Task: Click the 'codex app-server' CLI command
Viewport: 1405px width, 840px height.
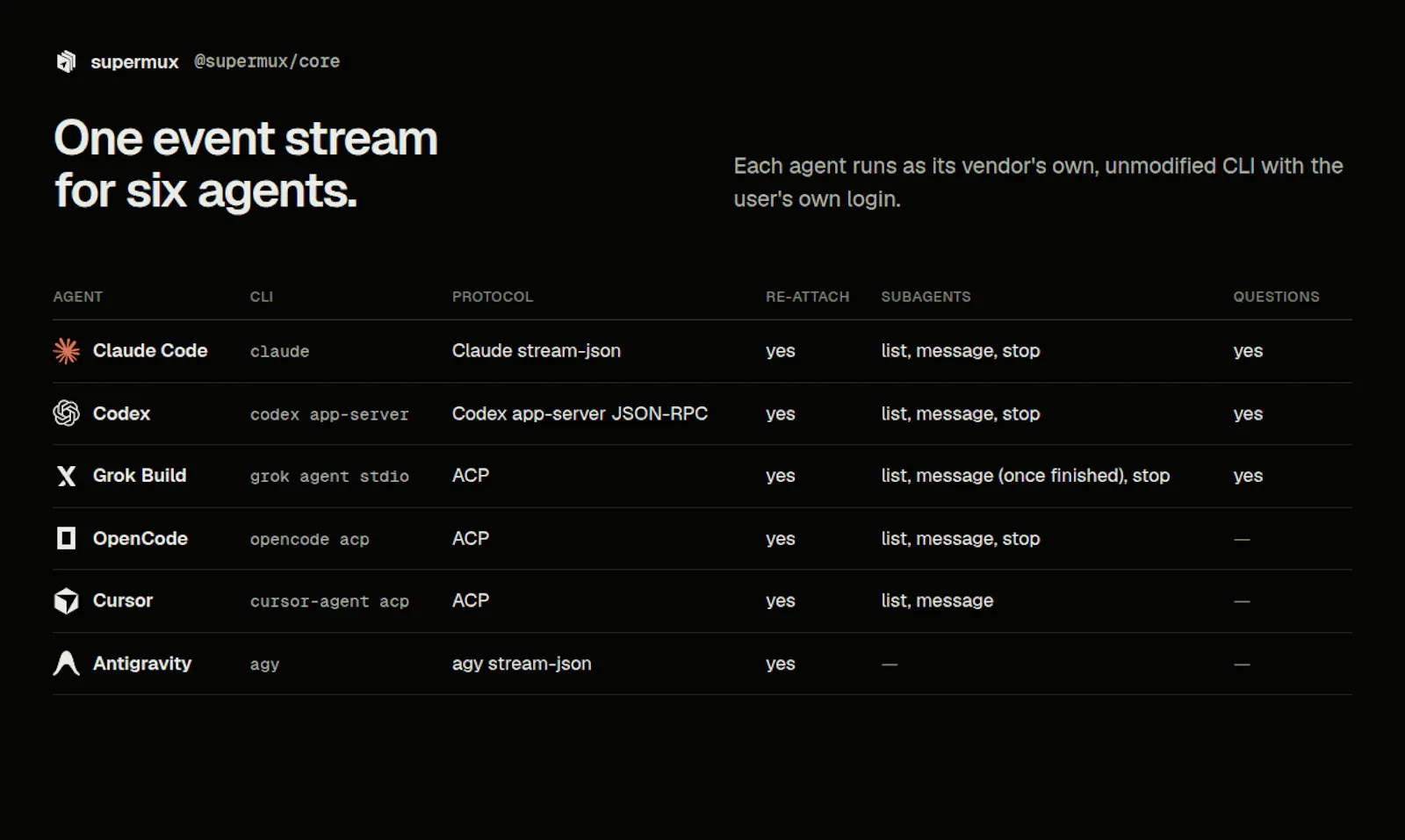Action: (329, 414)
